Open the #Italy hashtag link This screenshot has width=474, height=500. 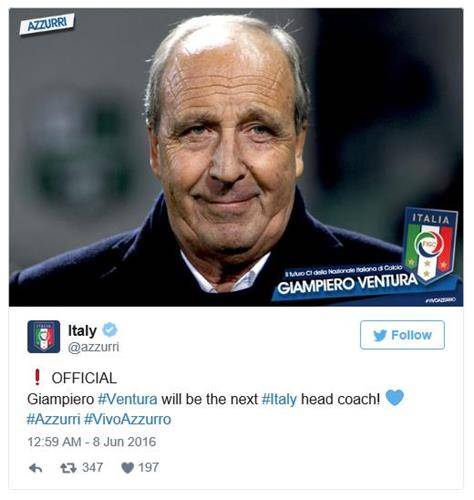[x=279, y=399]
